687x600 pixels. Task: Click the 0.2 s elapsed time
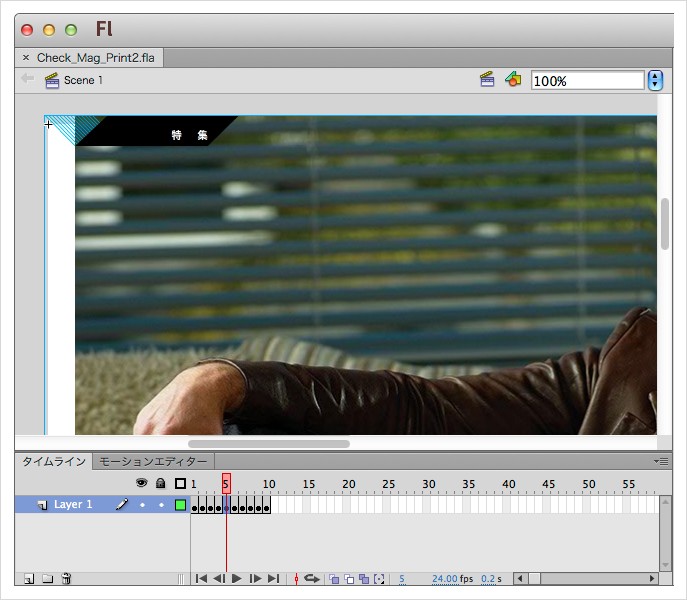[488, 579]
